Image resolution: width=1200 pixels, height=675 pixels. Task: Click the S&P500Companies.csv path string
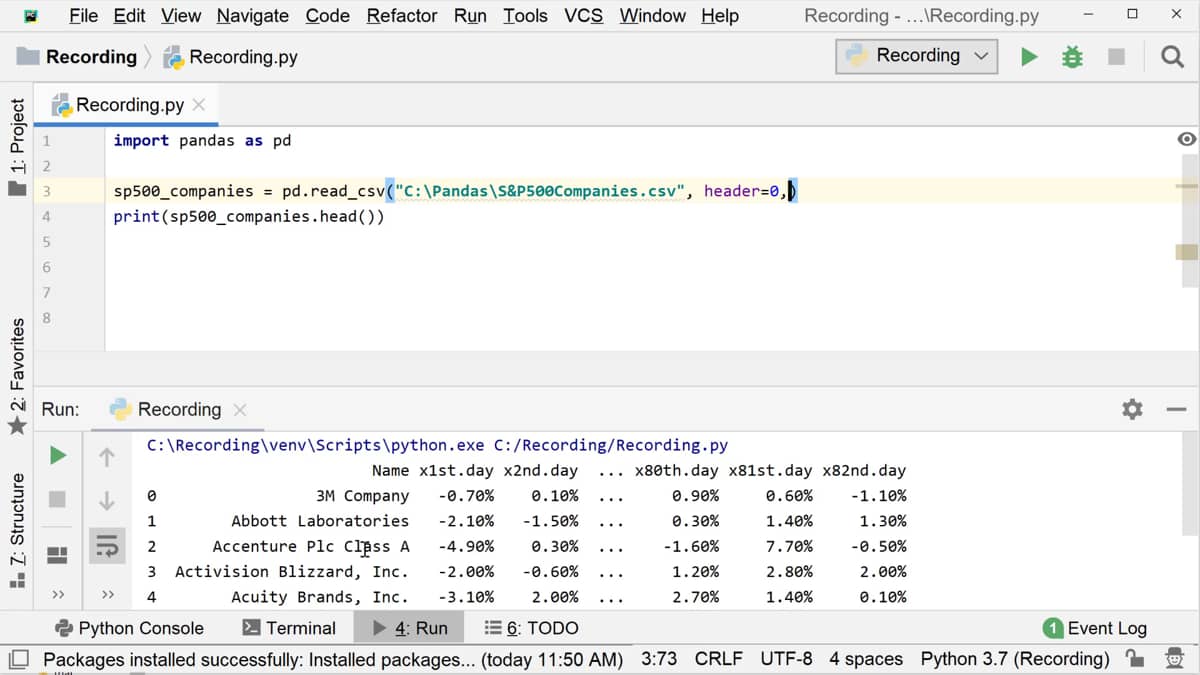coord(540,191)
